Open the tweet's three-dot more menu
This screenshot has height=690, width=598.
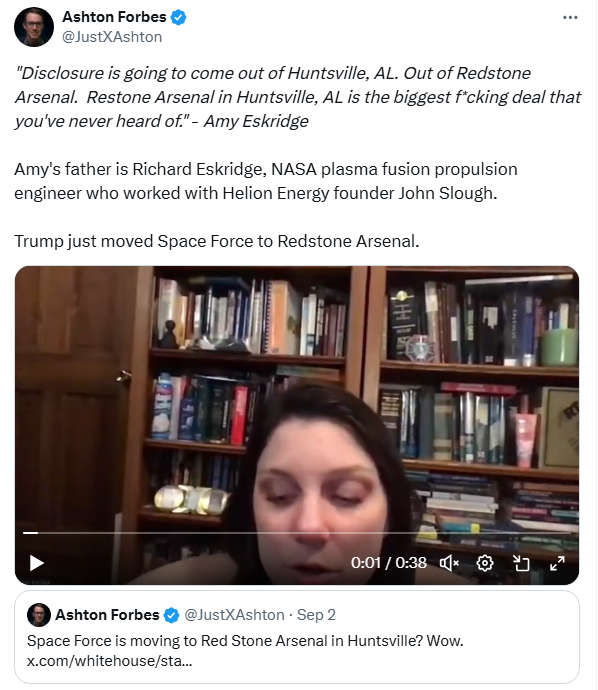[x=570, y=18]
